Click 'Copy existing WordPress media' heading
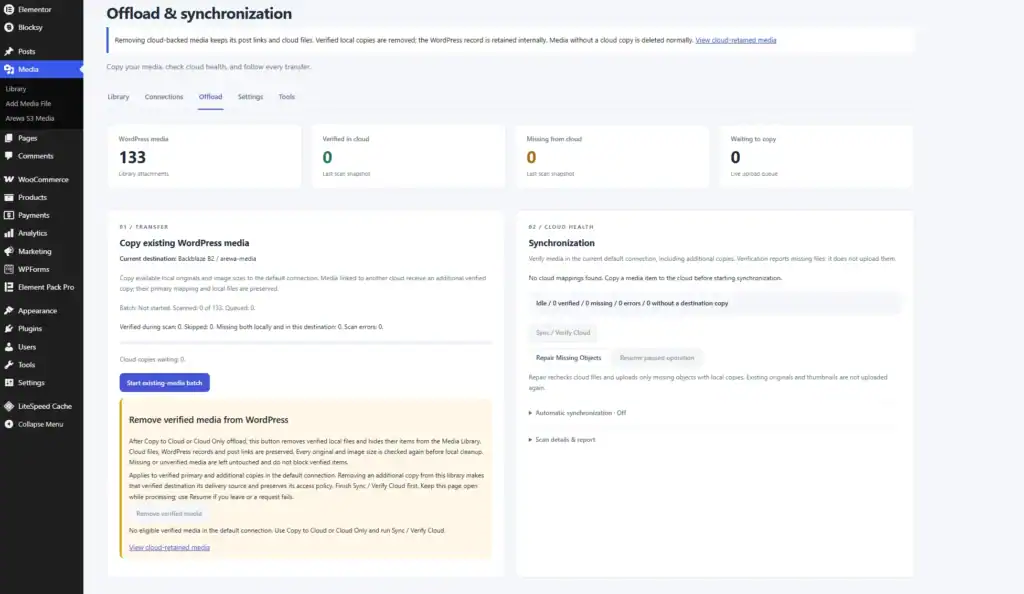Screen dimensions: 1024x594 (184, 243)
